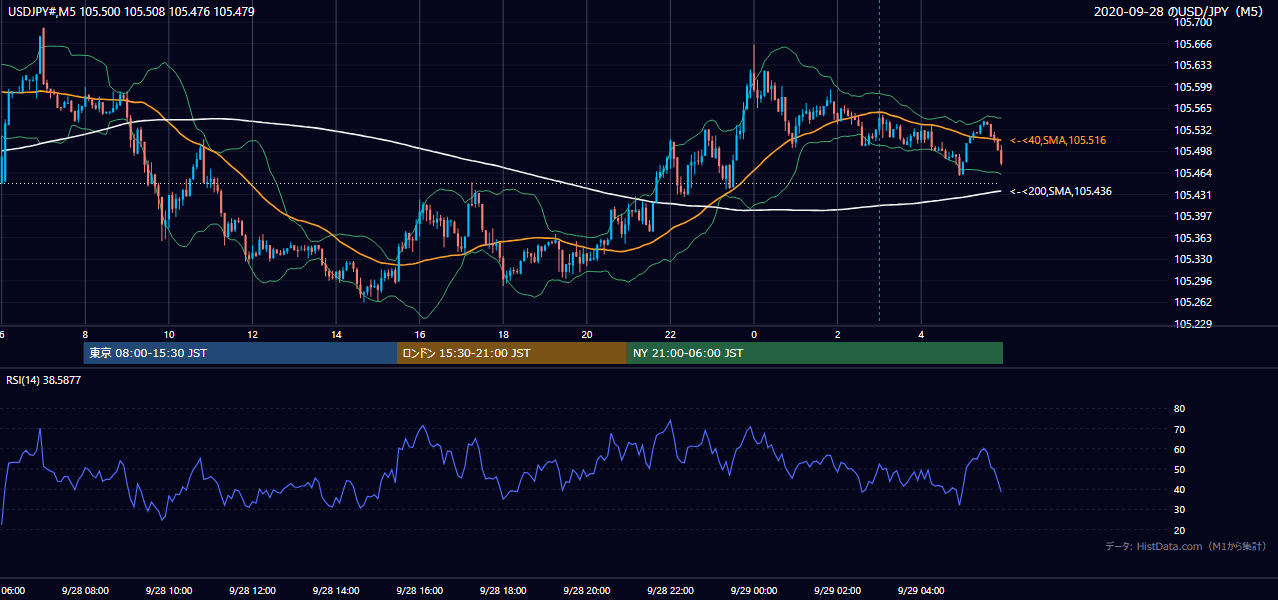Click RSI scale level 50
Screen dimensions: 1278x600
pos(1179,469)
